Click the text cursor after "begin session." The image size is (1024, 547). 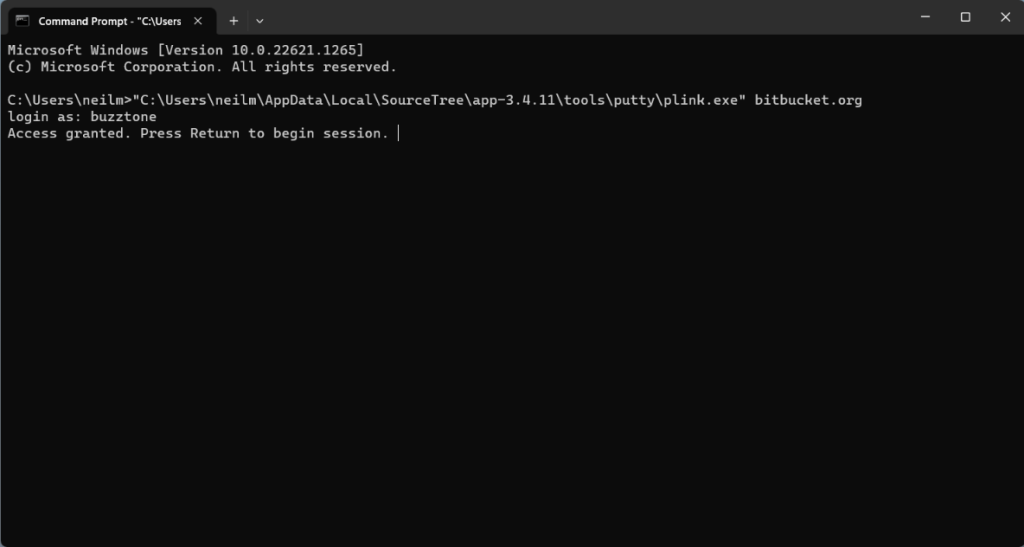point(398,133)
